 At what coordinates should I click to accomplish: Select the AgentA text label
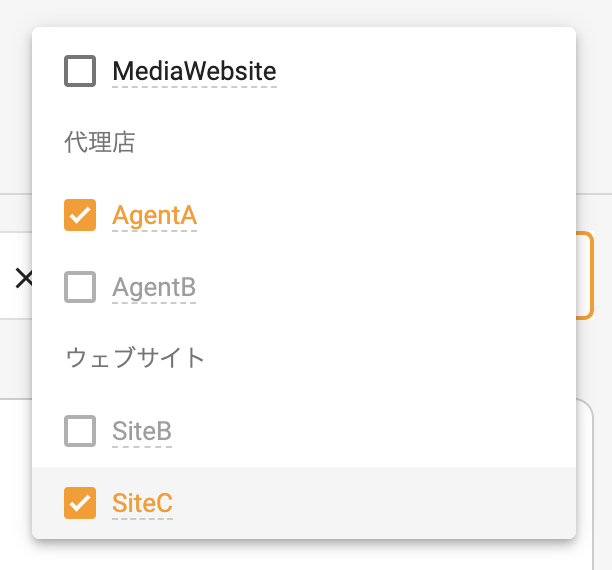click(x=154, y=215)
